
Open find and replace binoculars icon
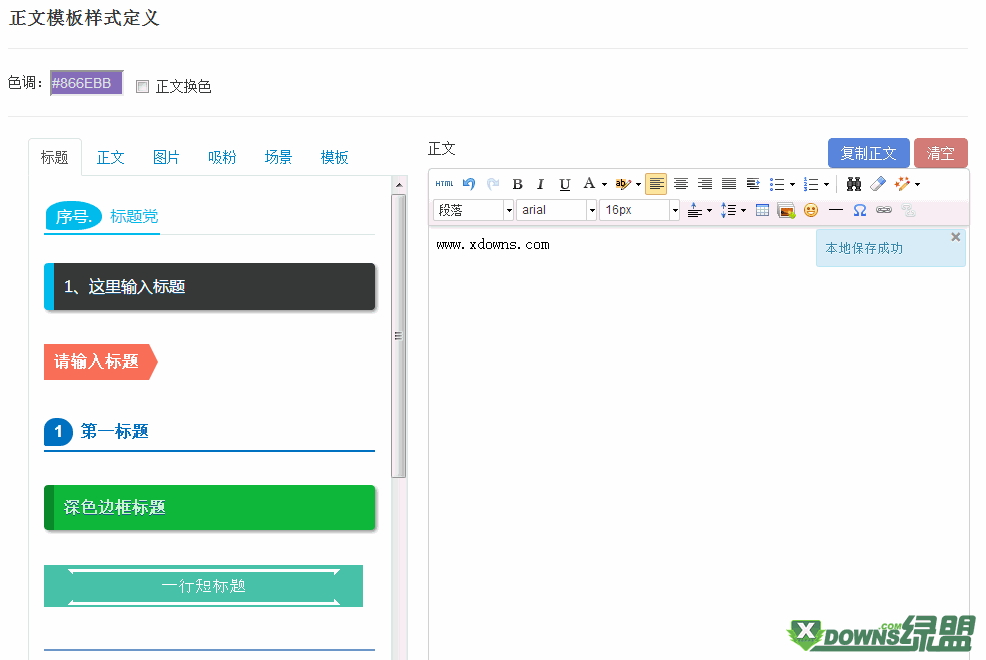point(853,184)
